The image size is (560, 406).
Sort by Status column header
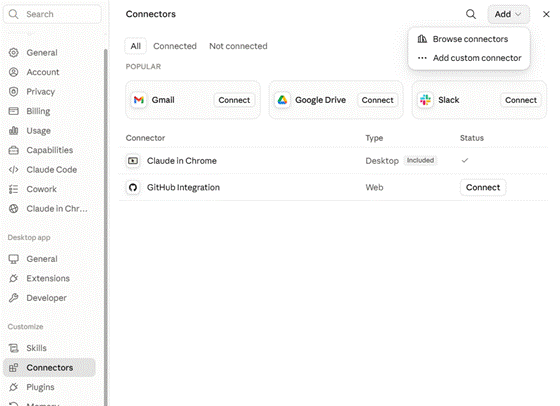(472, 138)
